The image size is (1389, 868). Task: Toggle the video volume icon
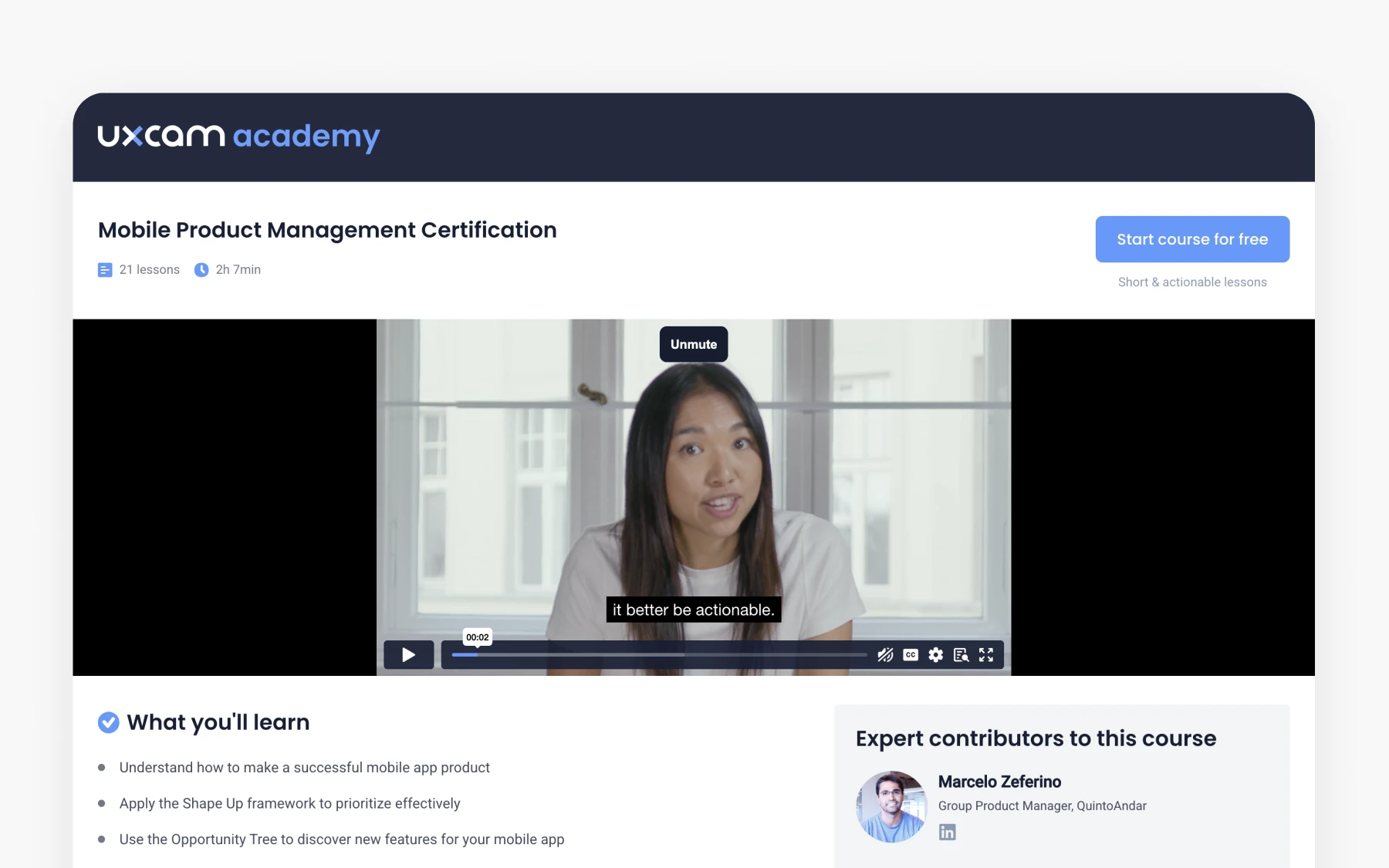click(885, 655)
